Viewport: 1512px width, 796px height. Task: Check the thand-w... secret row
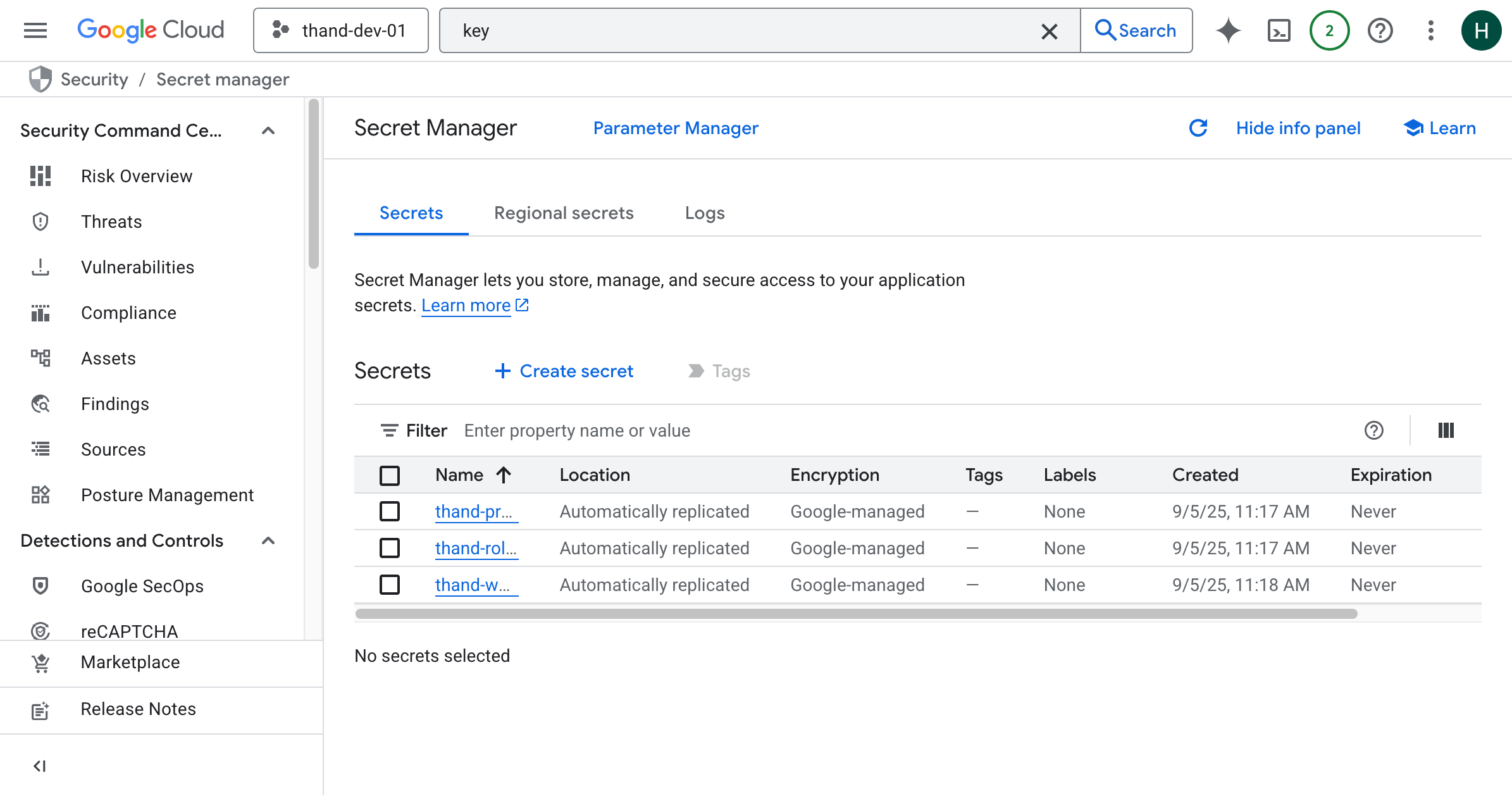(x=390, y=585)
